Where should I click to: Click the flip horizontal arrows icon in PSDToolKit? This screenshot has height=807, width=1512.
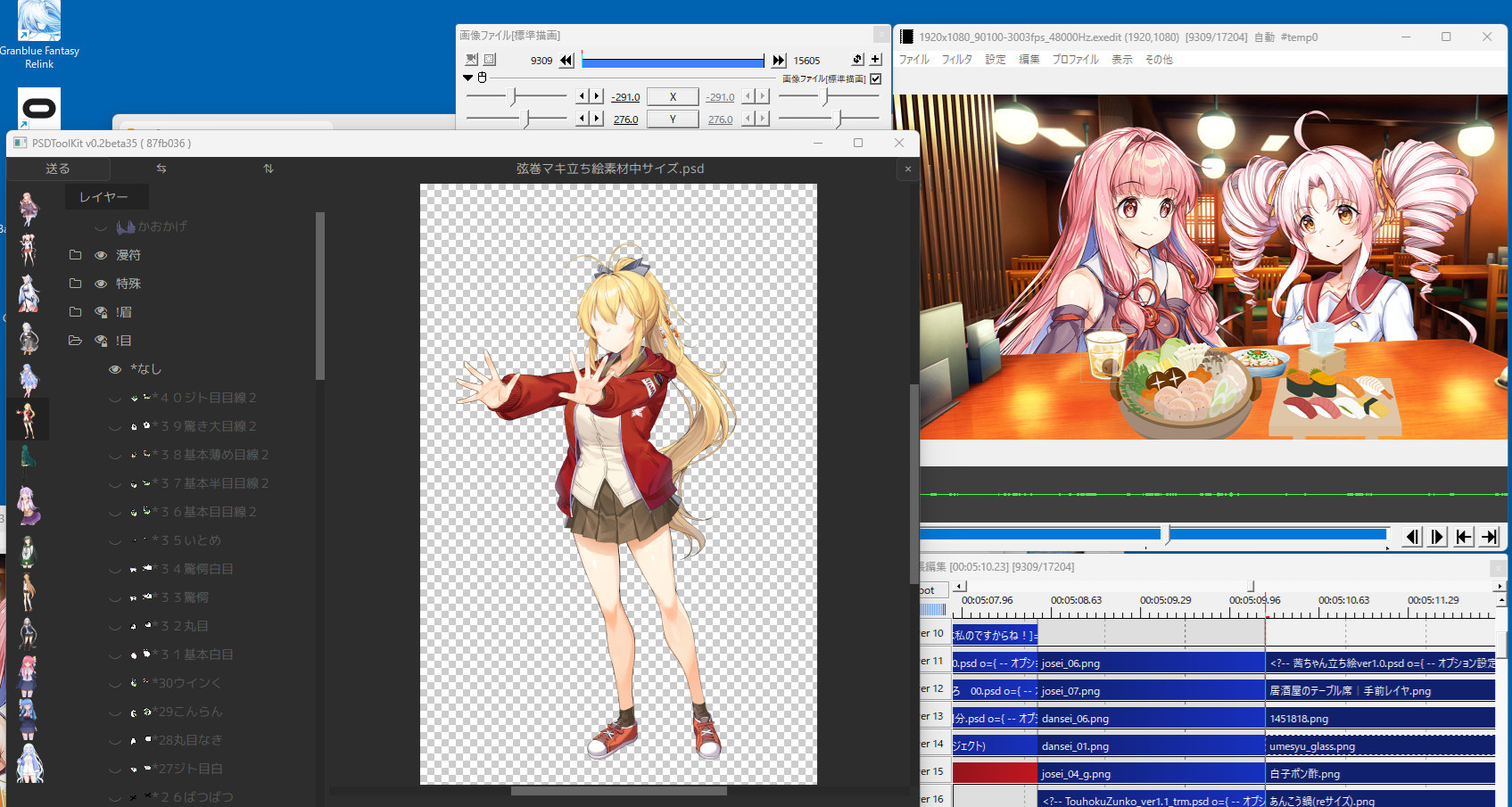click(x=161, y=169)
